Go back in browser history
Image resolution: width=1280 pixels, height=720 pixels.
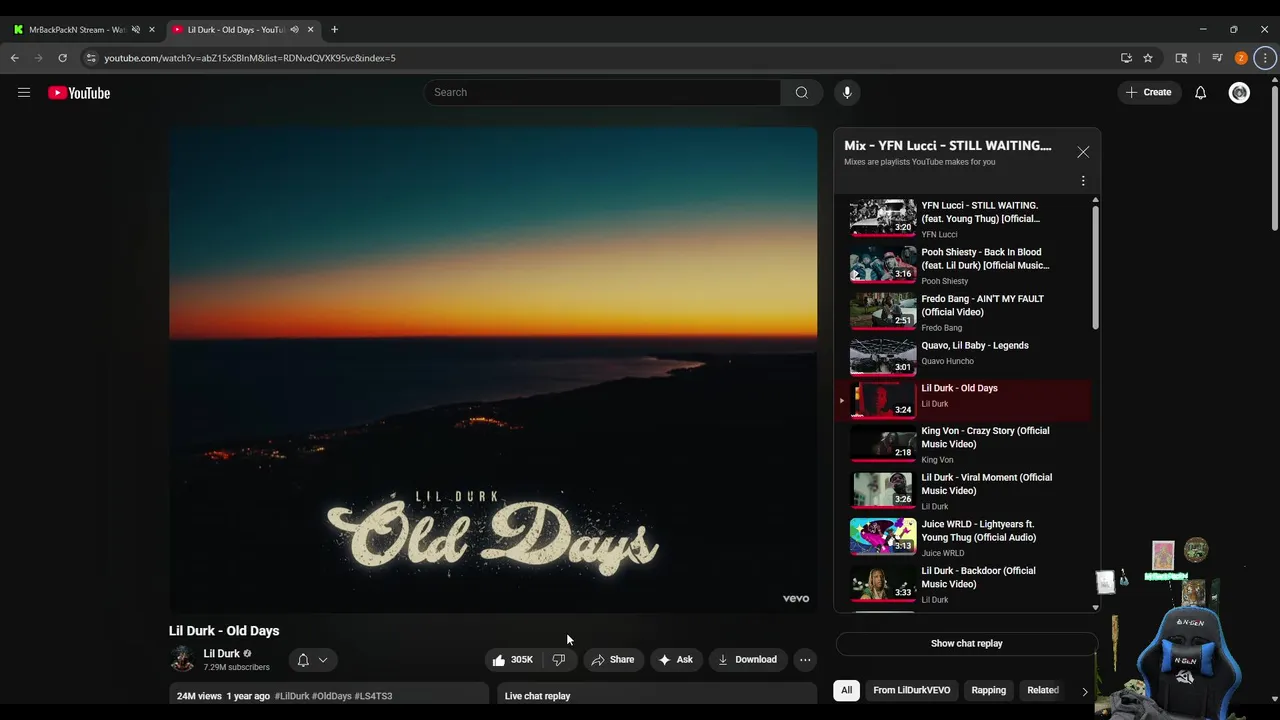click(x=15, y=58)
